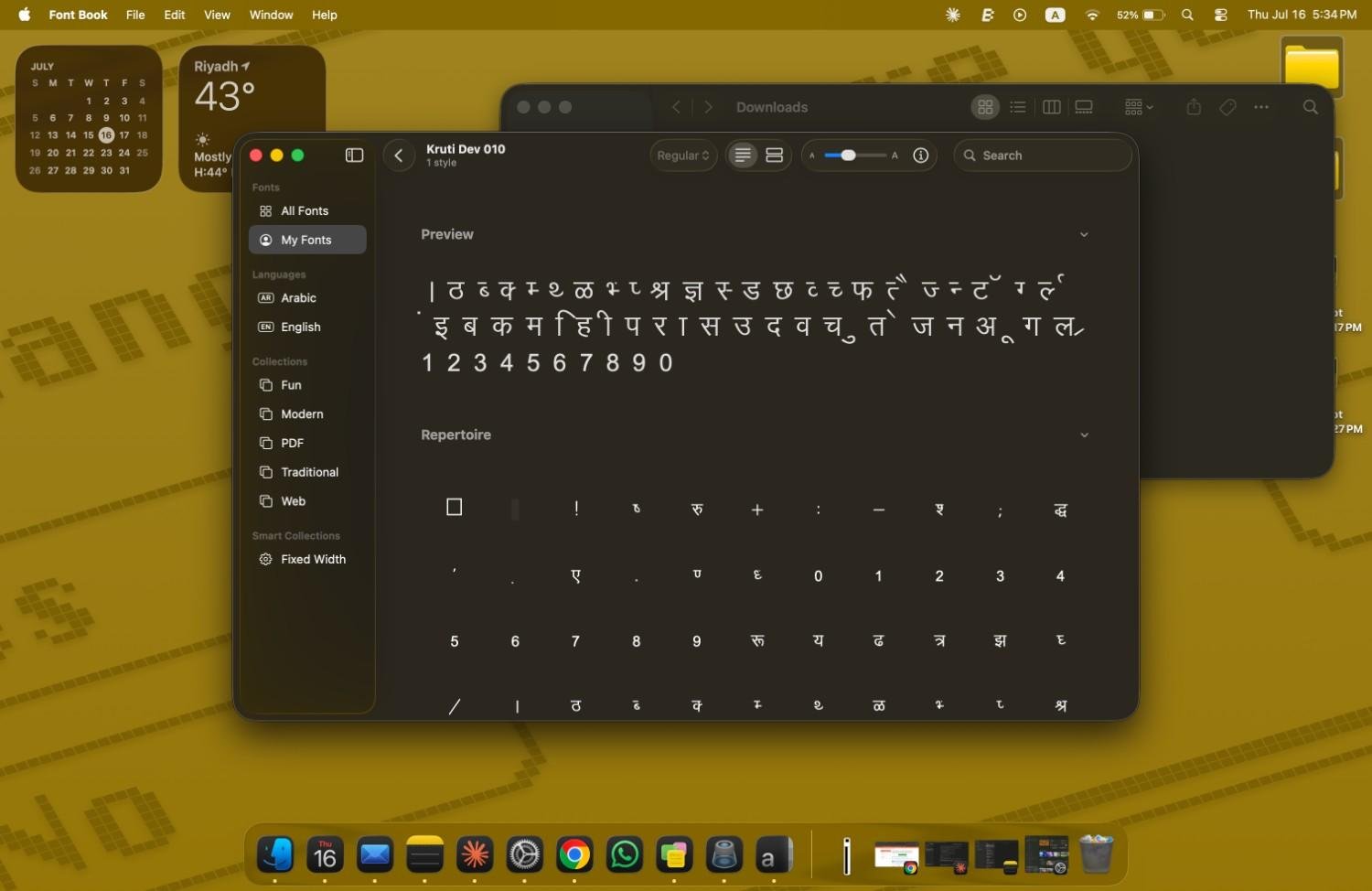This screenshot has width=1372, height=891.
Task: Open the Window menu
Action: 272,15
